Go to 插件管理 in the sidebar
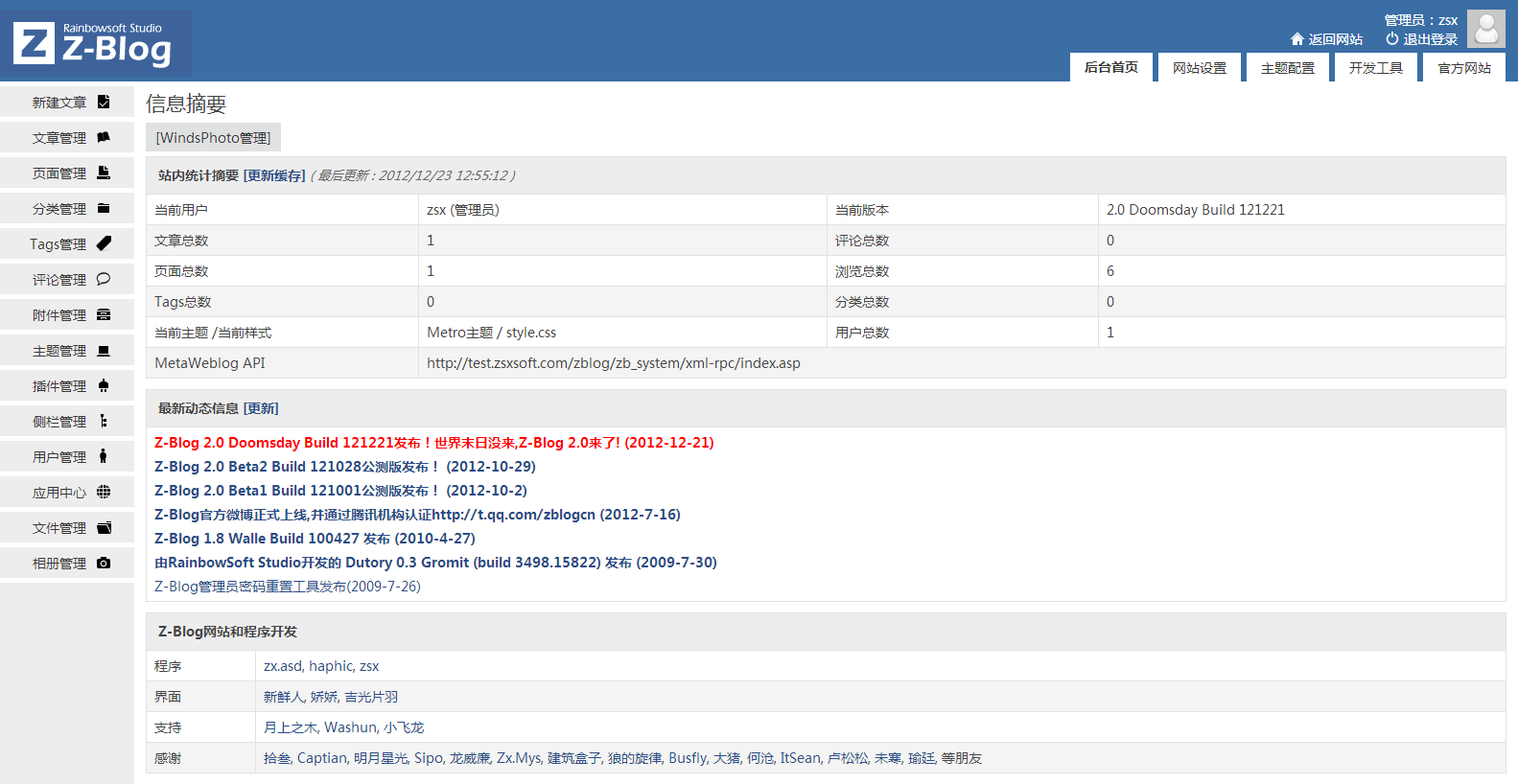The width and height of the screenshot is (1518, 784). click(67, 386)
